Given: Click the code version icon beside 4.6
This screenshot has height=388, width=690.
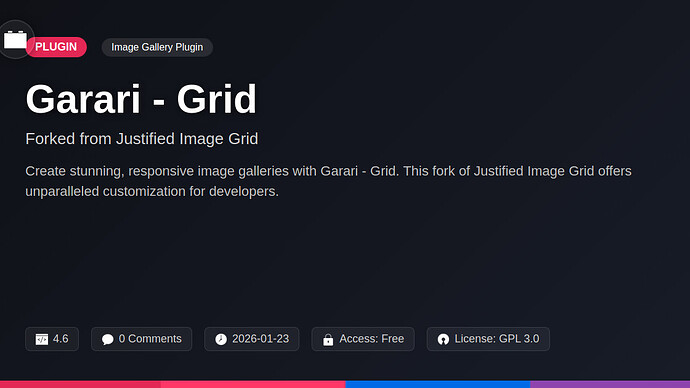Looking at the screenshot, I should 42,339.
